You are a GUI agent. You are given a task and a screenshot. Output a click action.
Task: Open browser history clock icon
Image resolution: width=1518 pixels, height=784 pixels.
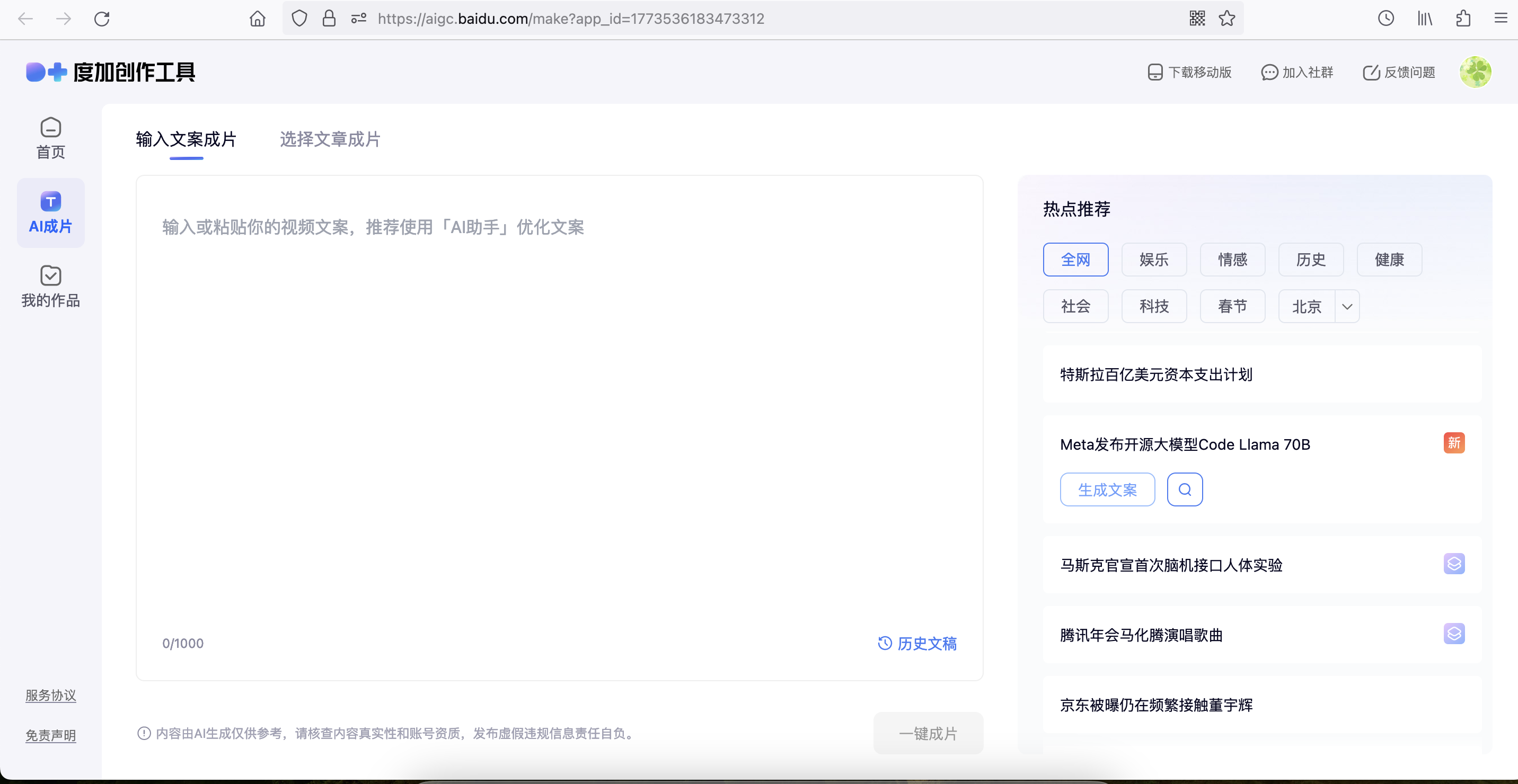click(x=1386, y=18)
